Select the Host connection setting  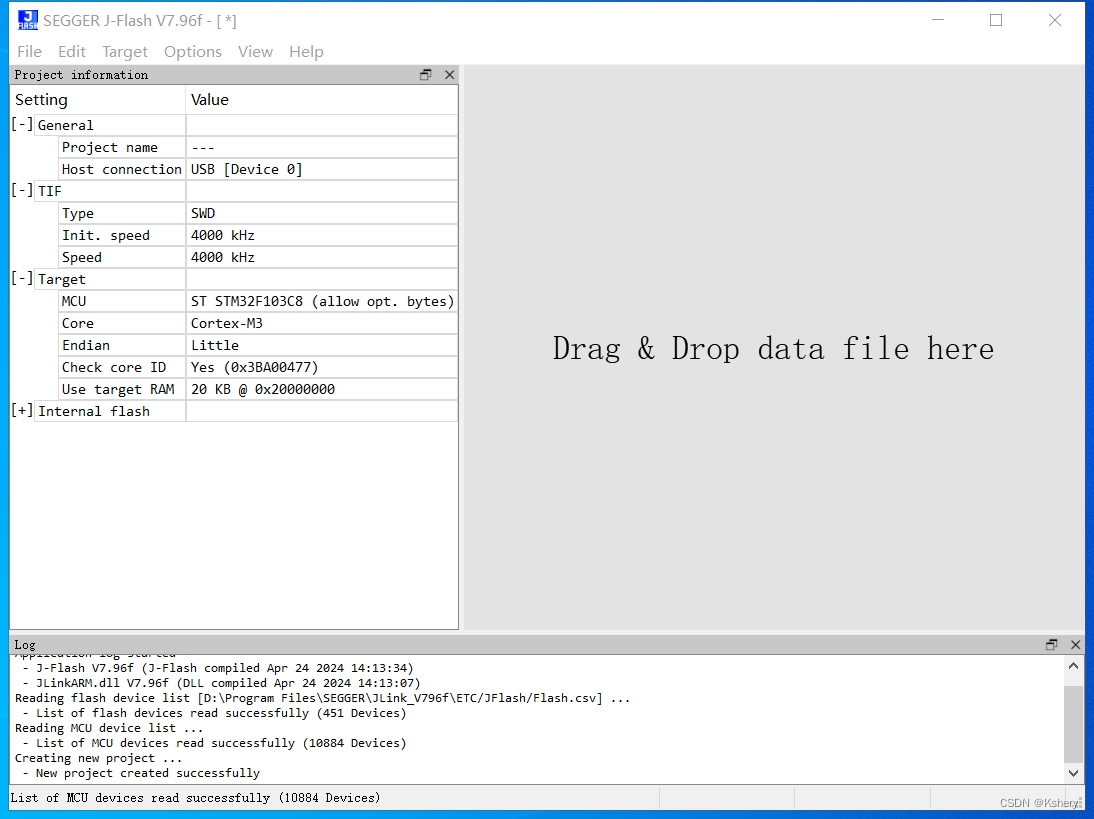tap(121, 170)
